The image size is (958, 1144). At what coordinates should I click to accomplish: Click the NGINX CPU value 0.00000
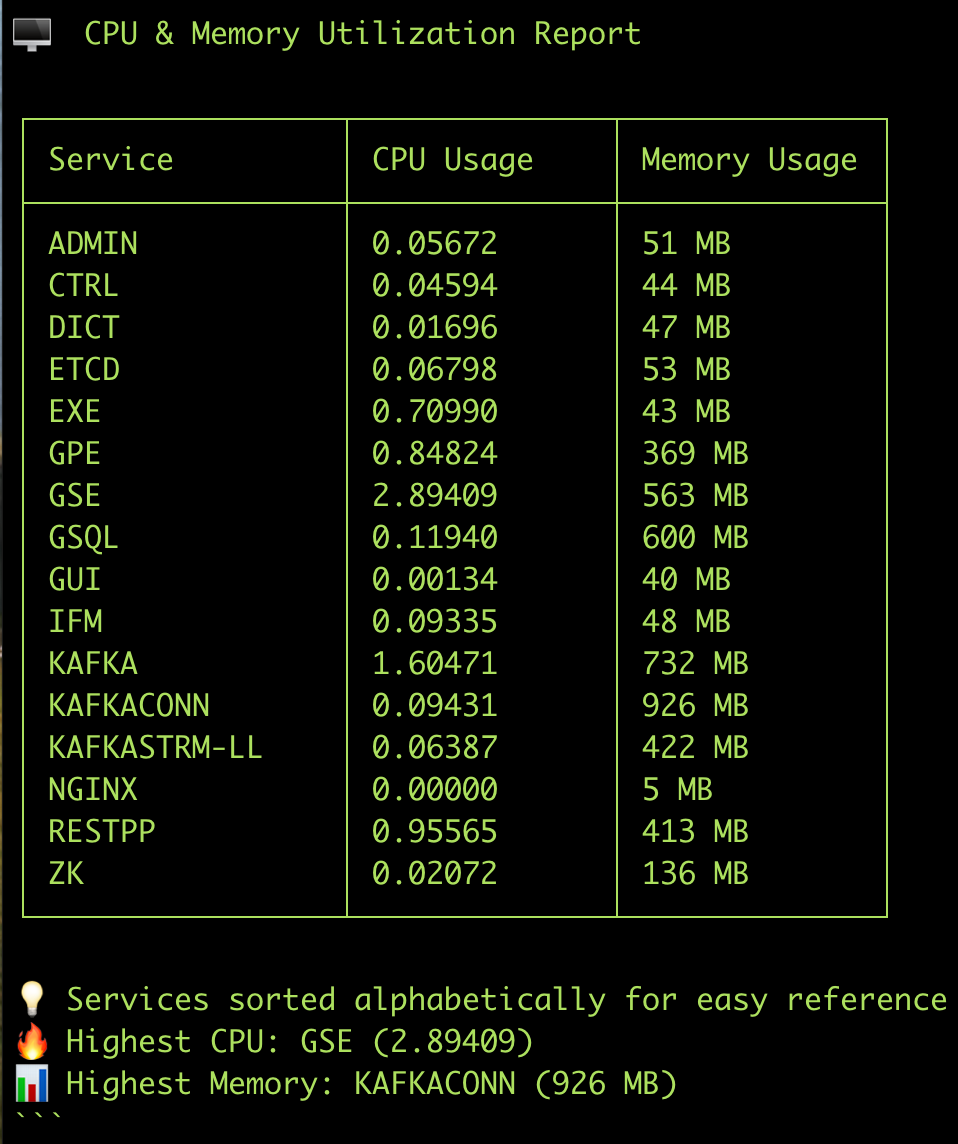(x=434, y=789)
